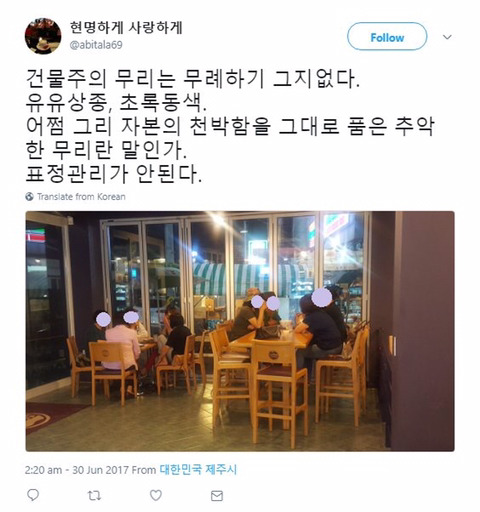Viewport: 480px width, 512px height.
Task: Click the reply speech bubble icon
Action: coord(33,495)
